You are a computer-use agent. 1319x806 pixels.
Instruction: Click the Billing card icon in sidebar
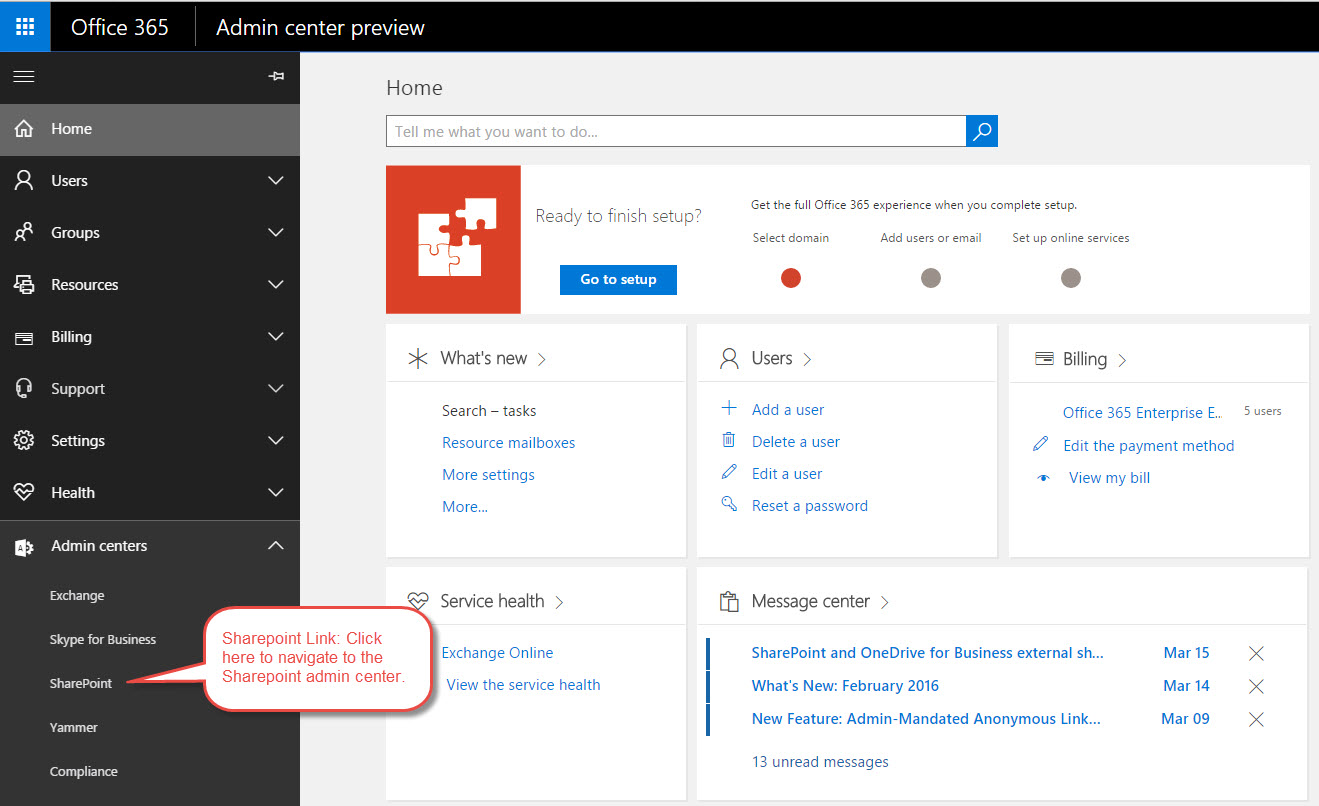click(x=24, y=338)
